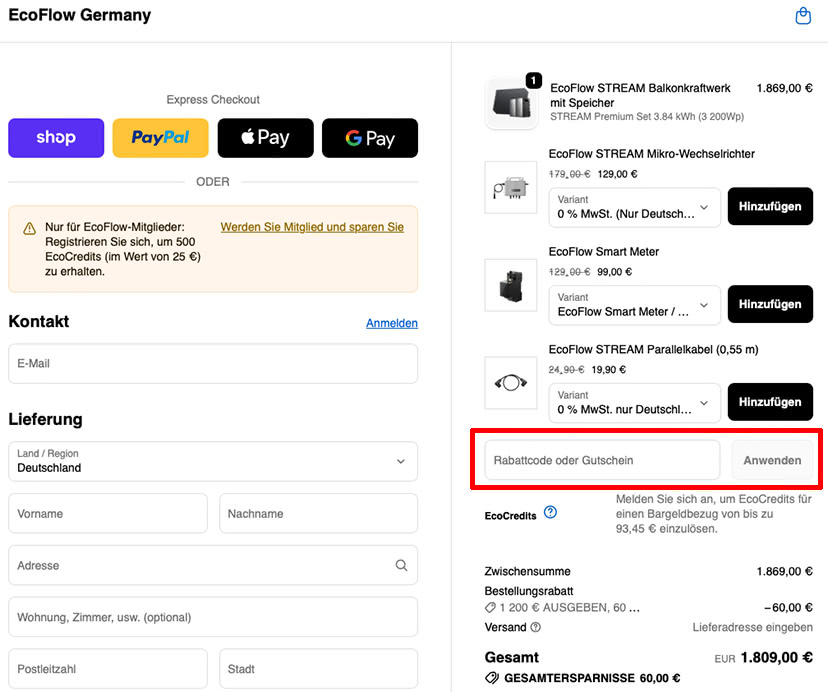This screenshot has width=828, height=692.
Task: Focus the Stadt field
Action: [318, 669]
